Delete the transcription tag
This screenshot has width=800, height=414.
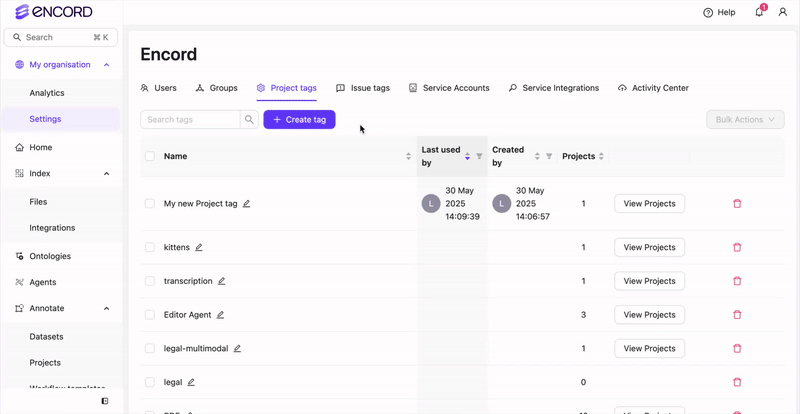[737, 281]
